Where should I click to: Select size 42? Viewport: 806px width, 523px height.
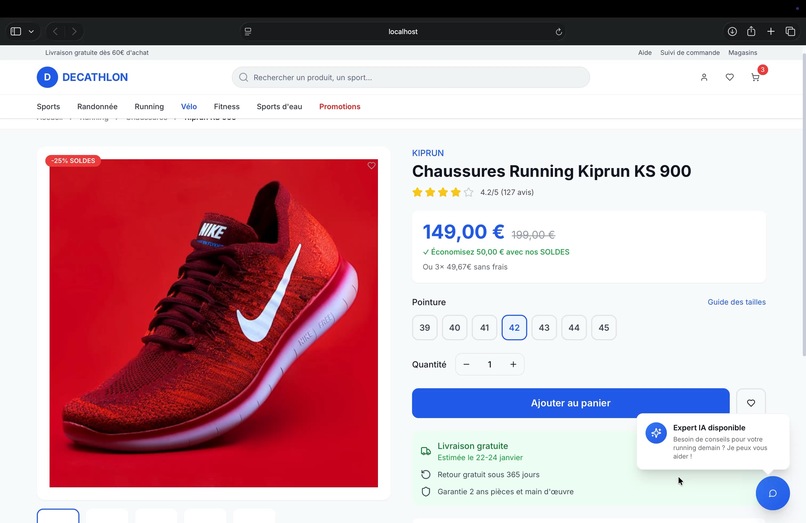pyautogui.click(x=514, y=328)
